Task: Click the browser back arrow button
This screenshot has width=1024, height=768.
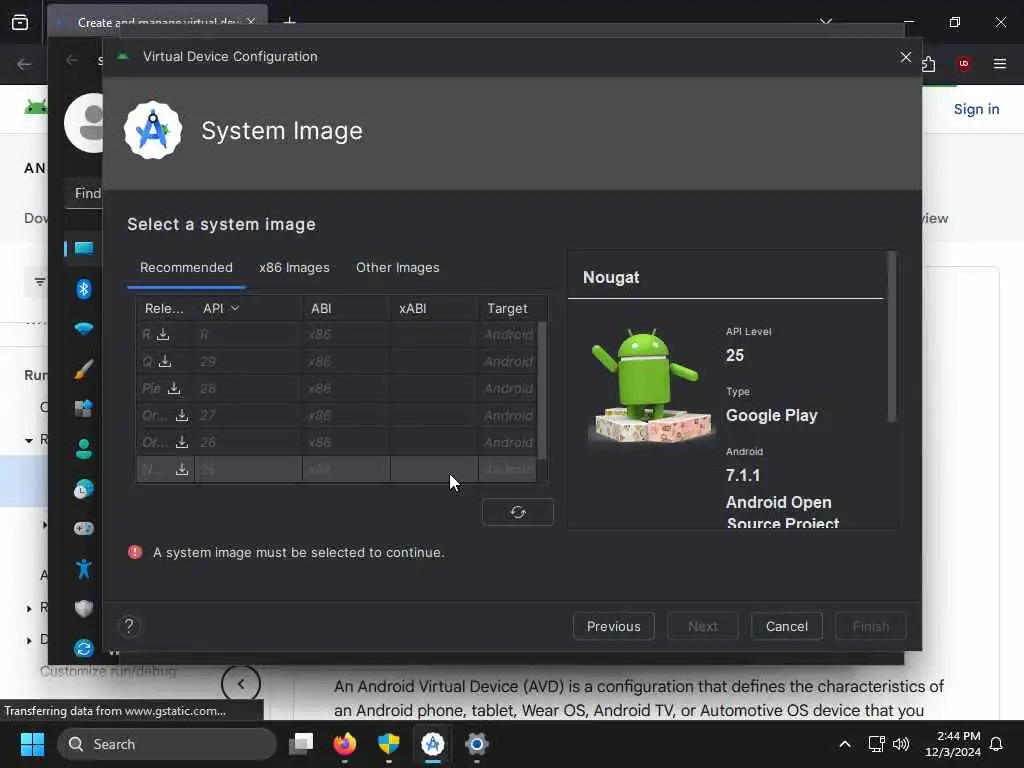Action: point(24,64)
